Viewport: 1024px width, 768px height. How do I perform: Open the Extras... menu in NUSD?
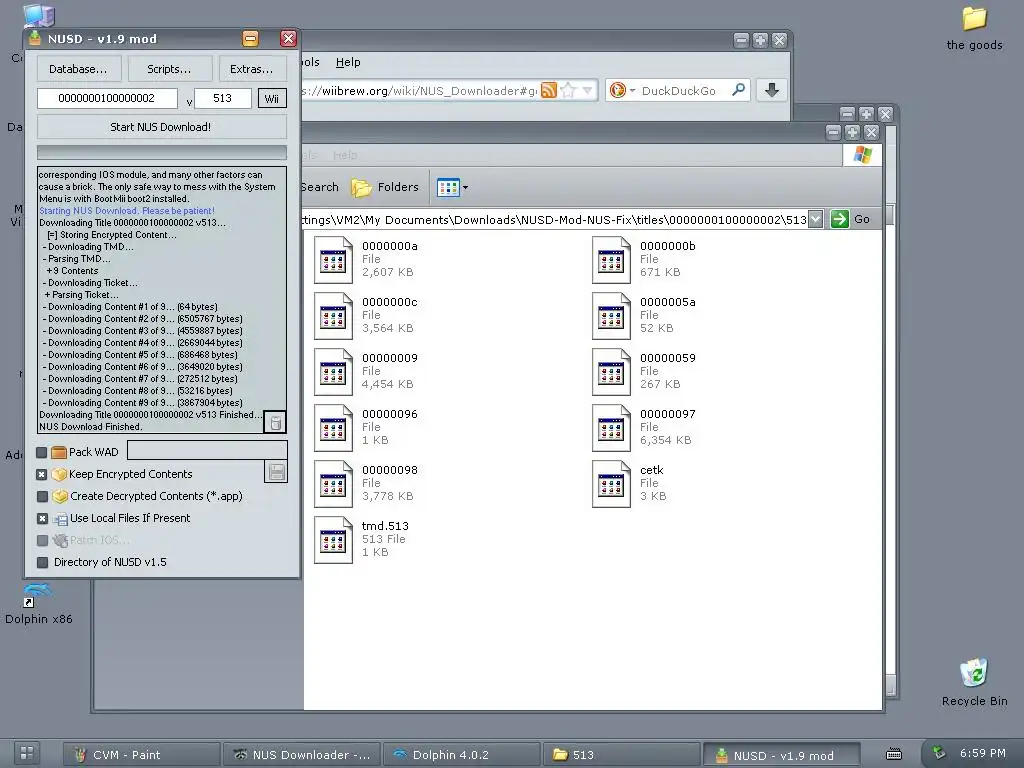[251, 69]
